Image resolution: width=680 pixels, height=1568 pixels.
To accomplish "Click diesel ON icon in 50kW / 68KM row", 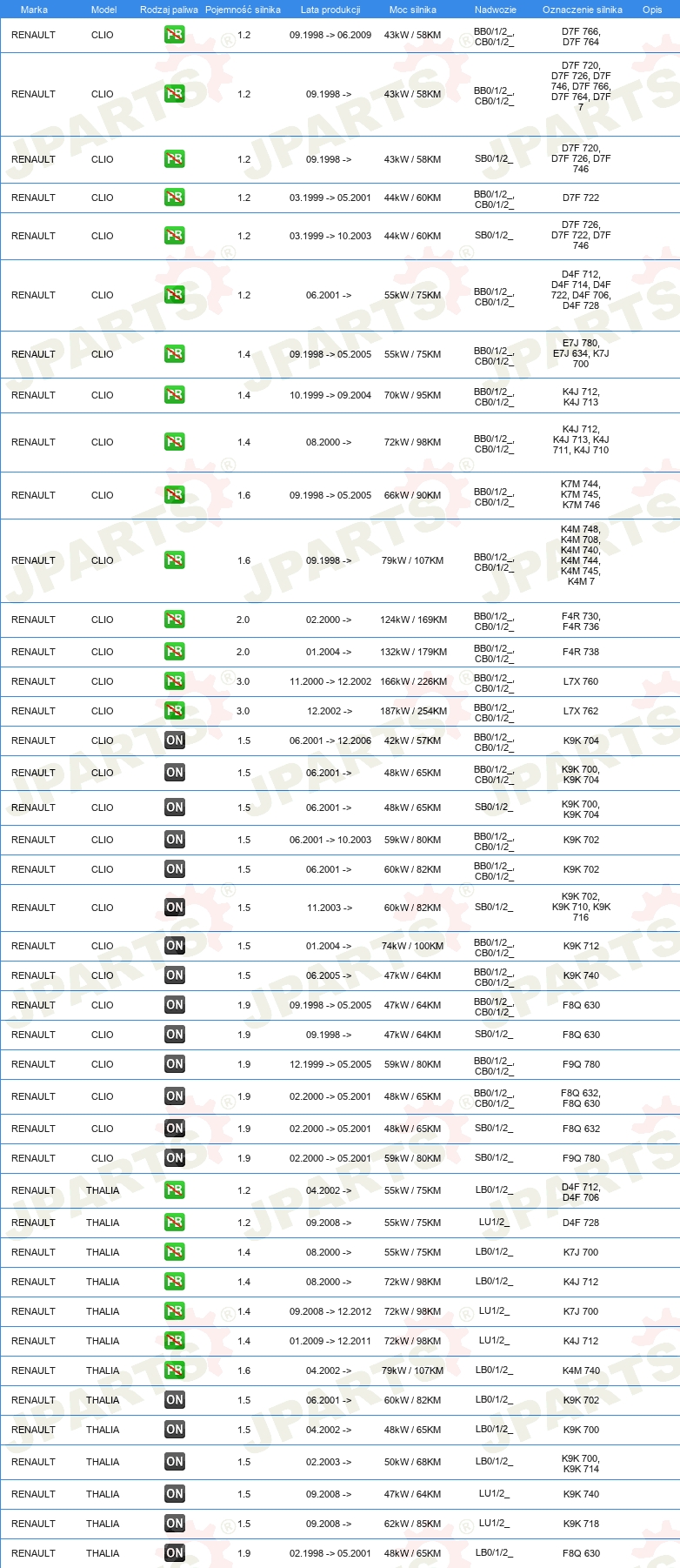I will pos(175,1462).
